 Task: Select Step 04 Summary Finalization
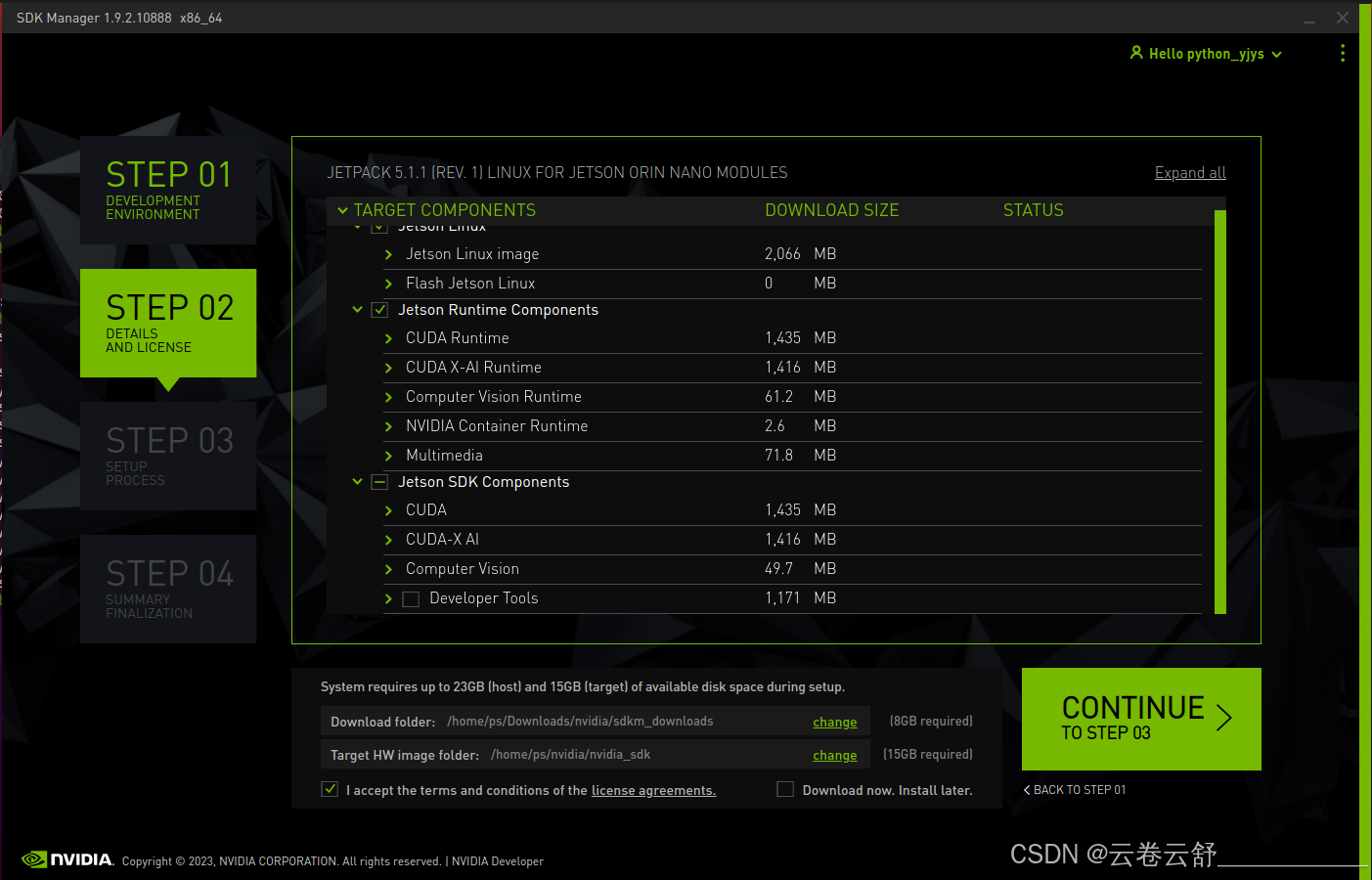click(168, 589)
